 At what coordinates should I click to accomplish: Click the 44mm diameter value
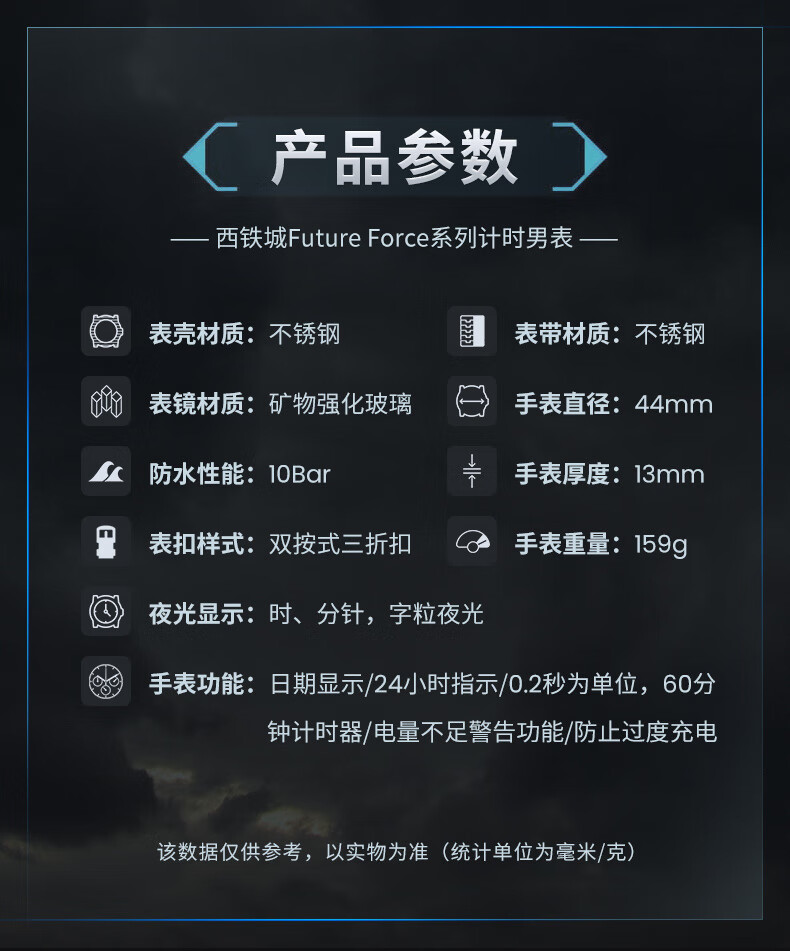pyautogui.click(x=673, y=404)
